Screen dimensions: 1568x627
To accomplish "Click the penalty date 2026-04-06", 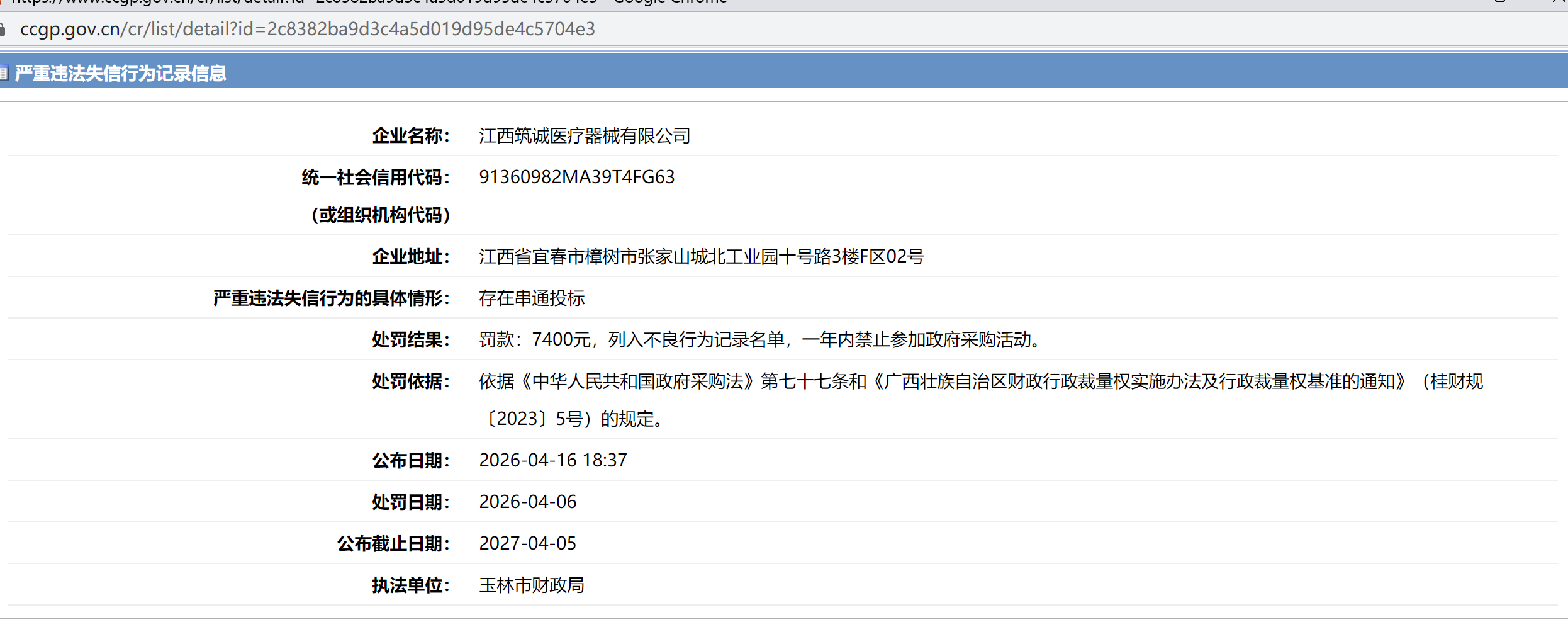I will point(527,502).
